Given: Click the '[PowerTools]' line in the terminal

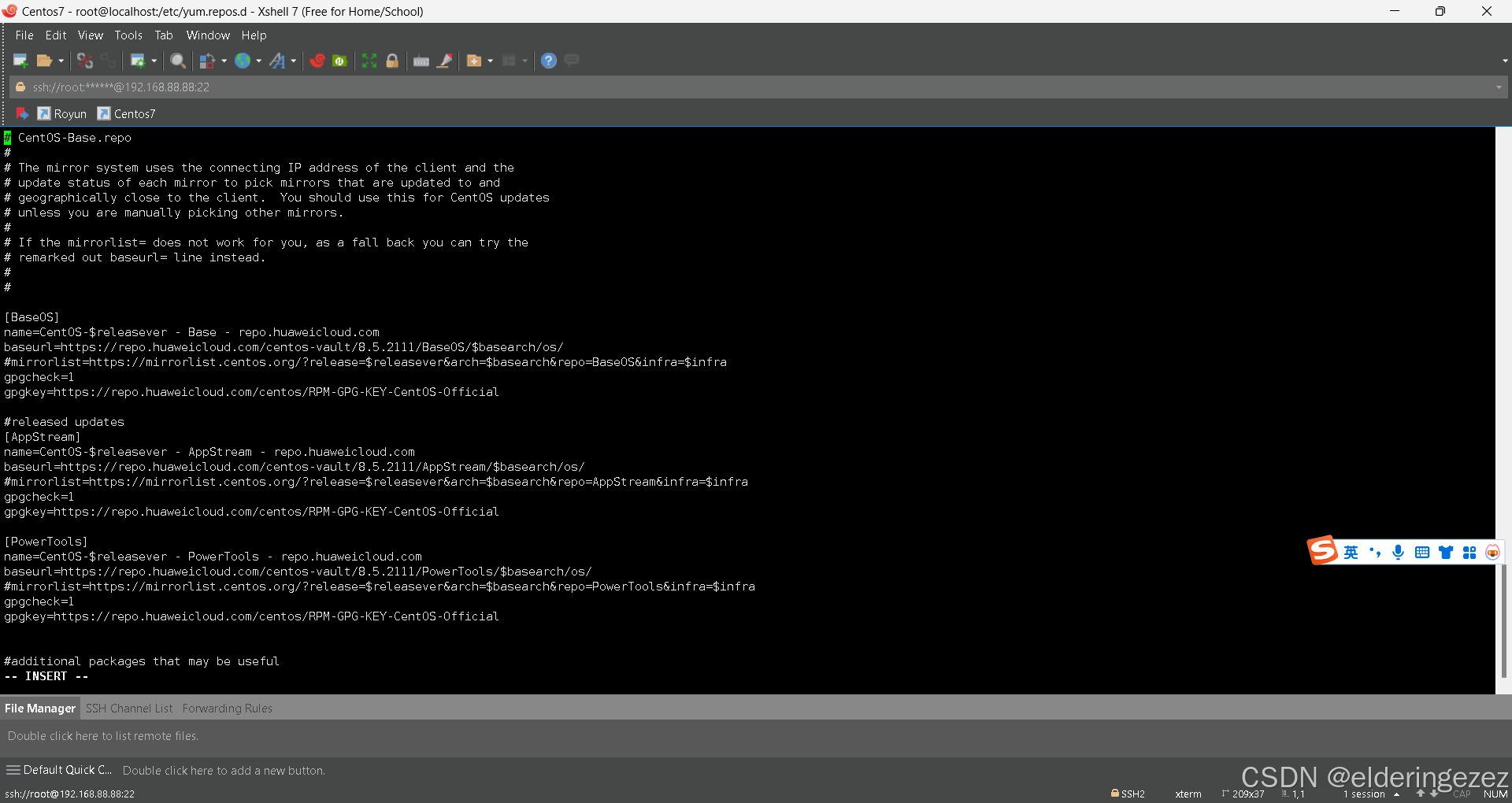Looking at the screenshot, I should click(x=46, y=542).
